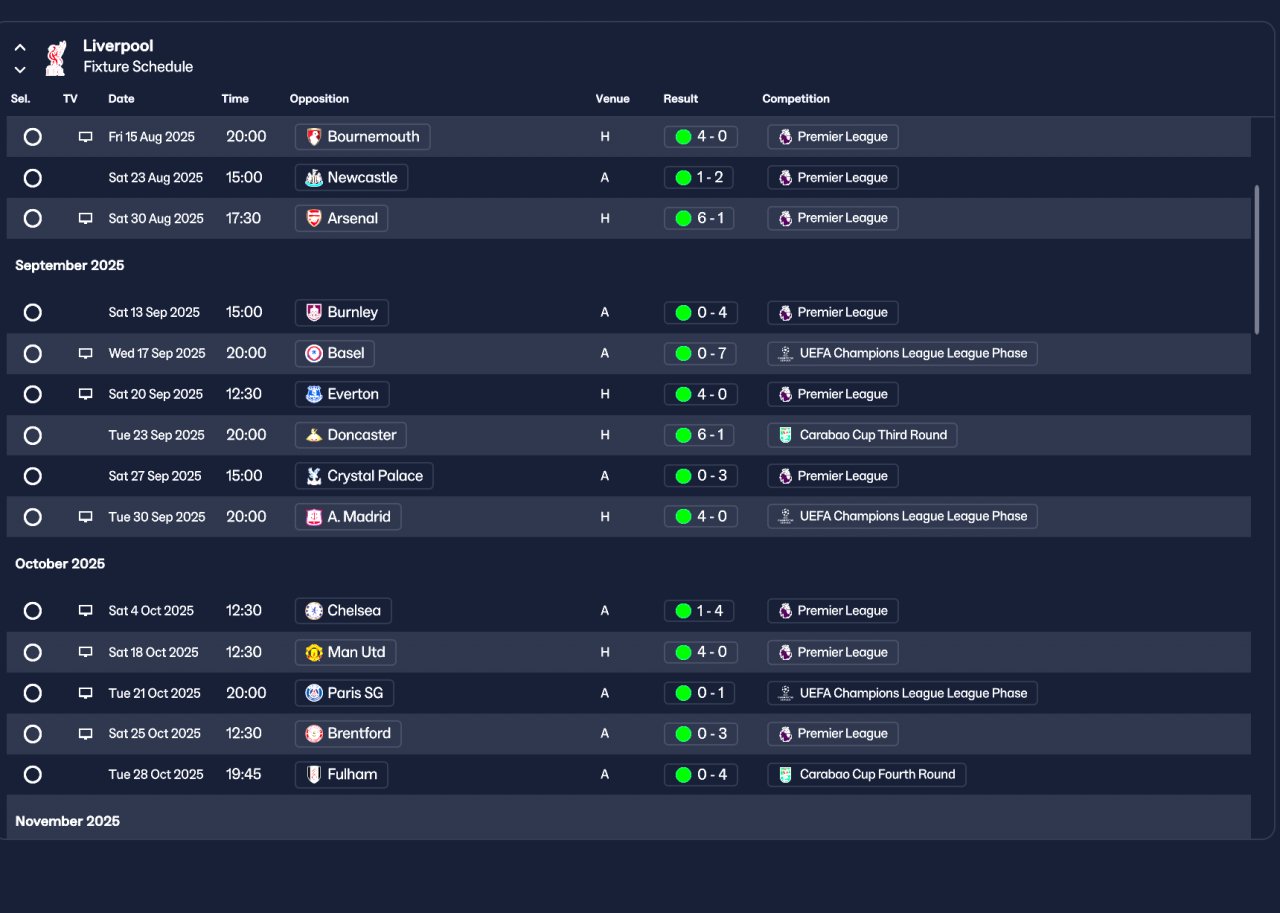Click the TV icon on the Paris SG row
The width and height of the screenshot is (1280, 913).
(86, 693)
